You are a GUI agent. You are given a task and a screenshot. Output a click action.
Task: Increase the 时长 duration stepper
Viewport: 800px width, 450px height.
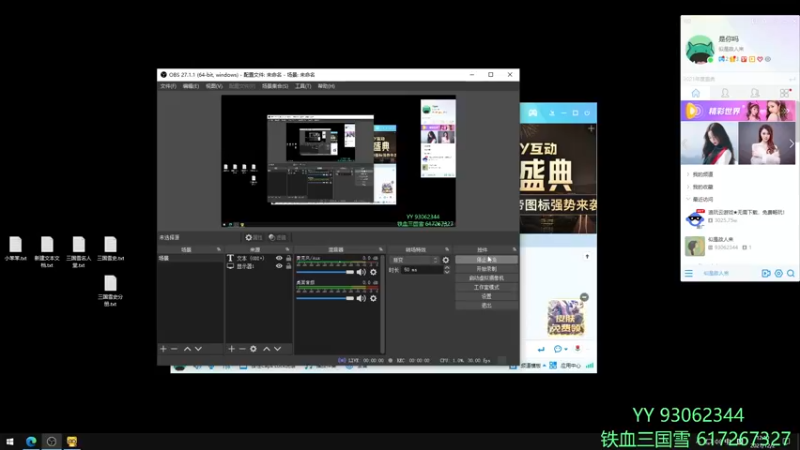(x=447, y=267)
